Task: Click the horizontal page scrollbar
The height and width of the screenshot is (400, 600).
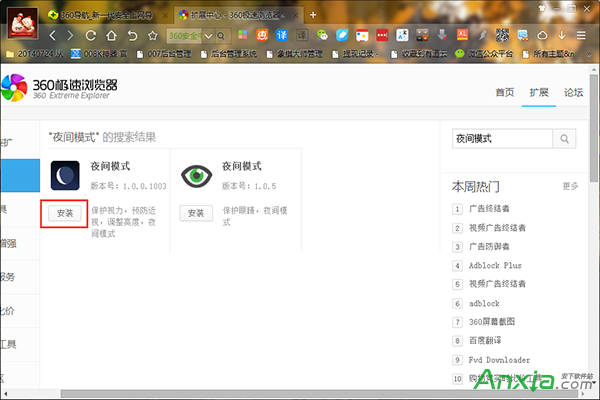Action: (321, 394)
